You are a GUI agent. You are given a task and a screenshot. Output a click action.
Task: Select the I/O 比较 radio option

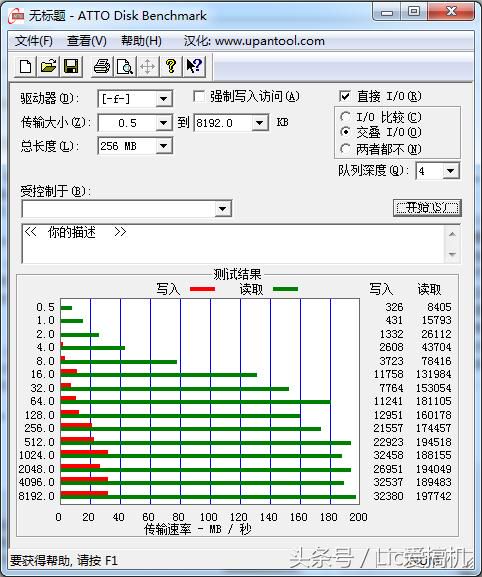click(x=345, y=117)
